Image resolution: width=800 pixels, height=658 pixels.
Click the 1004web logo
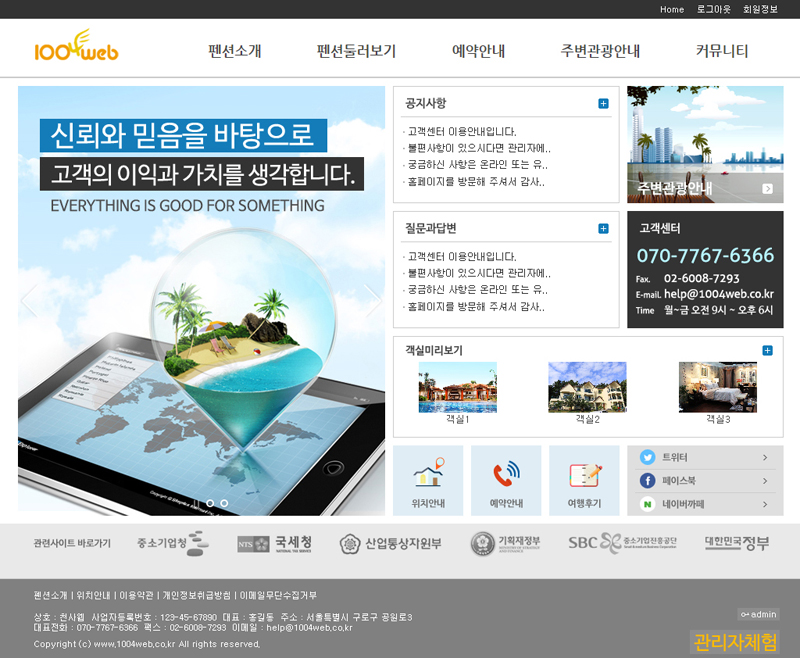(x=76, y=48)
